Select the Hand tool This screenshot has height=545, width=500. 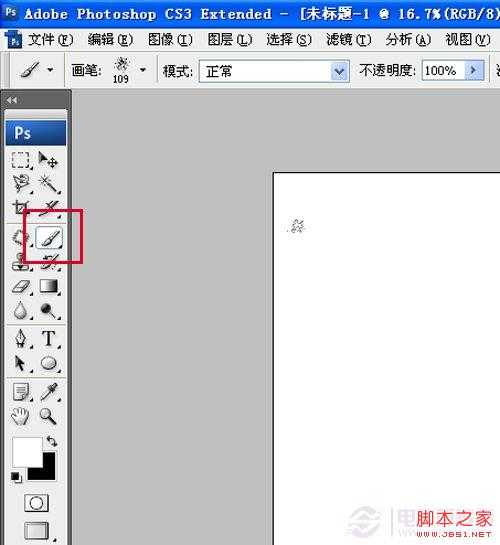point(21,416)
